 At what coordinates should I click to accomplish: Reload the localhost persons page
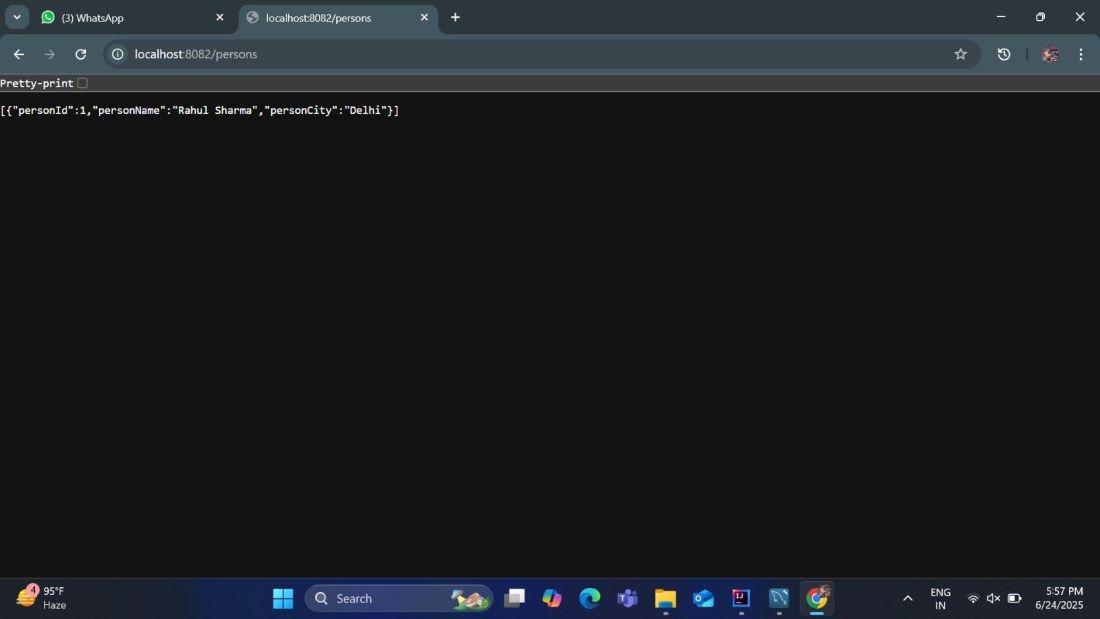[81, 54]
